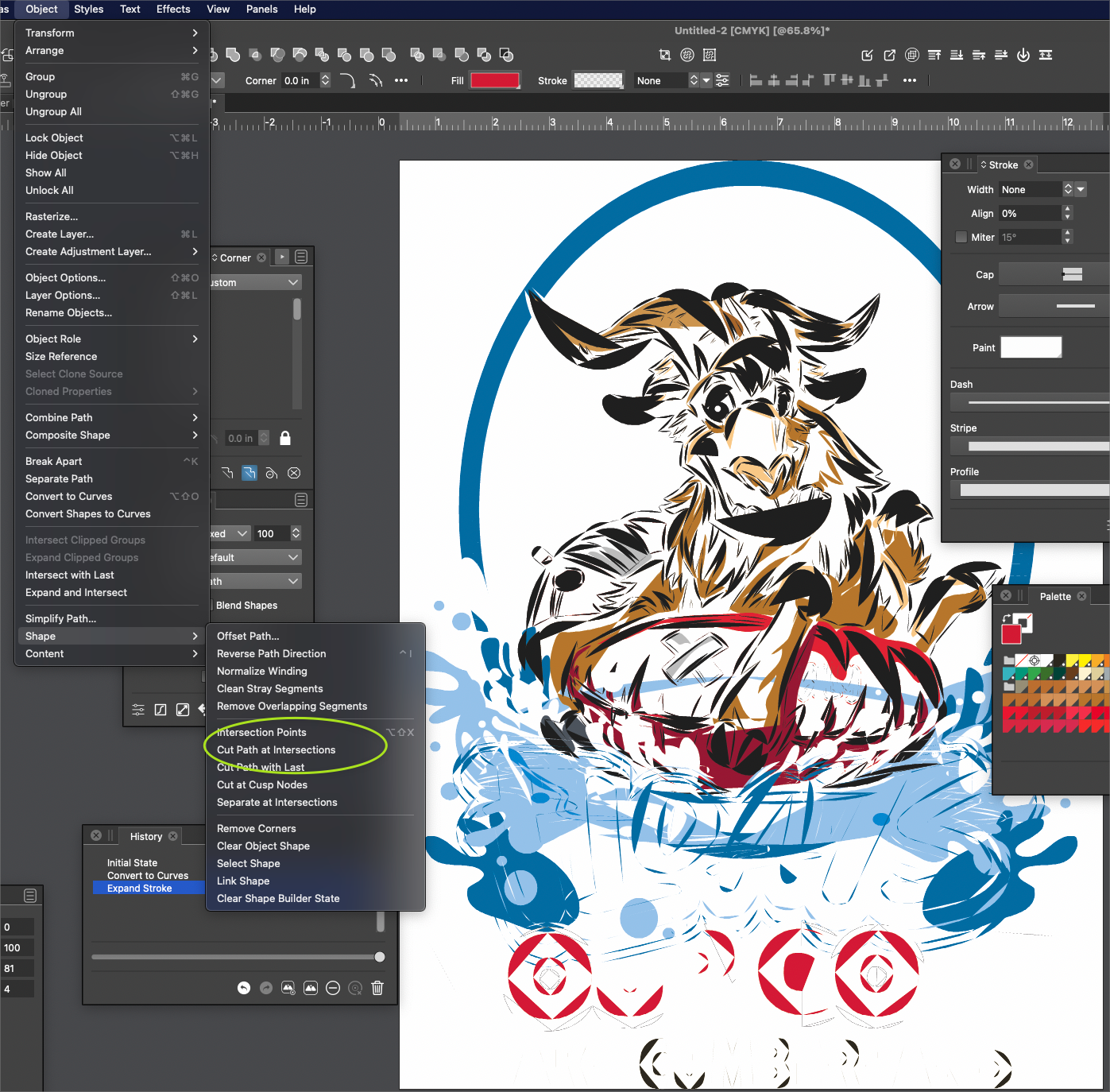Viewport: 1110px width, 1092px height.
Task: Open the Corner panel hamburger menu
Action: coord(301,257)
